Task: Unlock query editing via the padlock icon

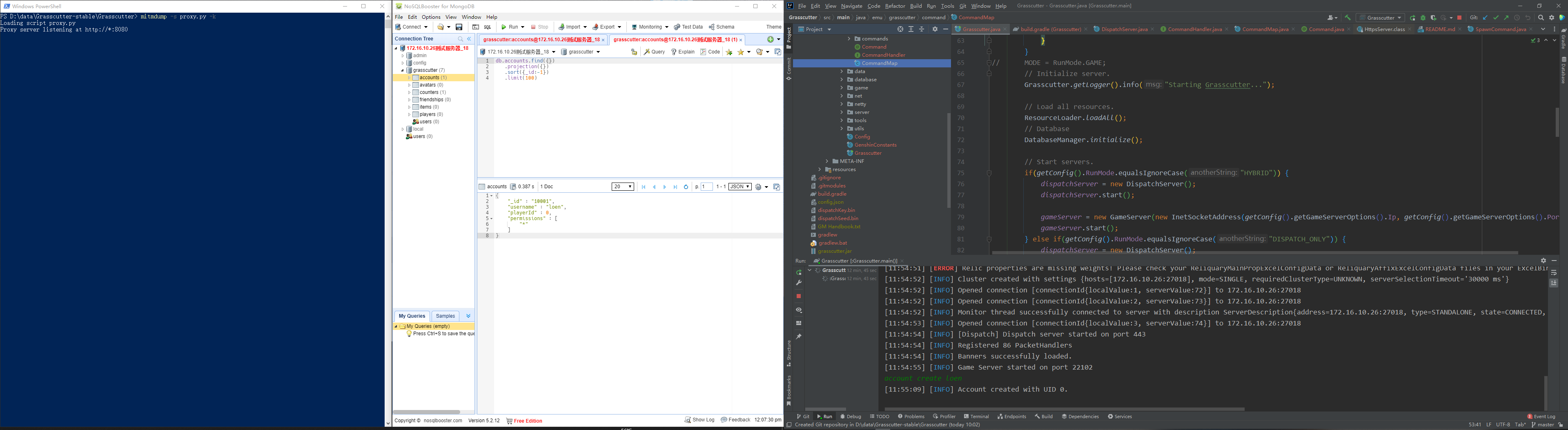Action: coord(634,52)
